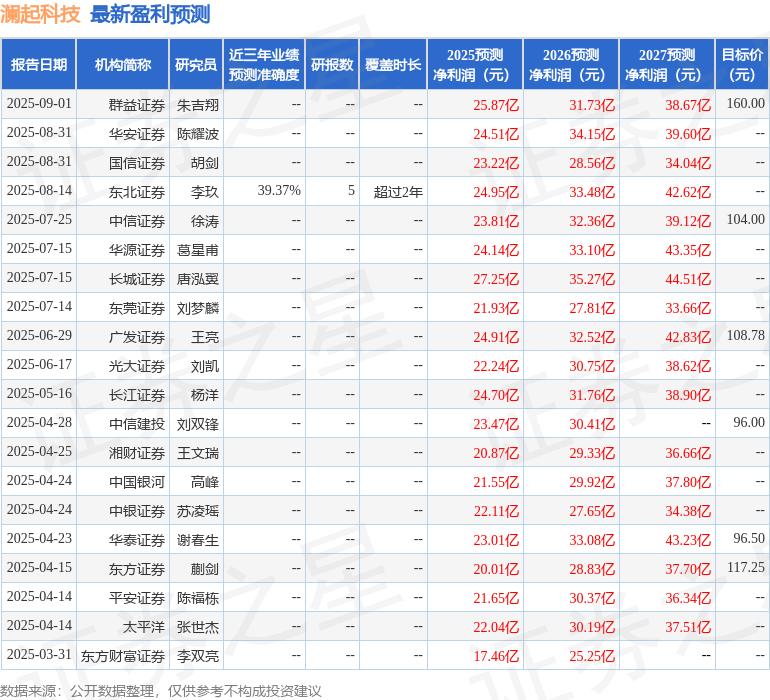Click the 研报数 column header
This screenshot has height=700, width=770.
tap(332, 65)
